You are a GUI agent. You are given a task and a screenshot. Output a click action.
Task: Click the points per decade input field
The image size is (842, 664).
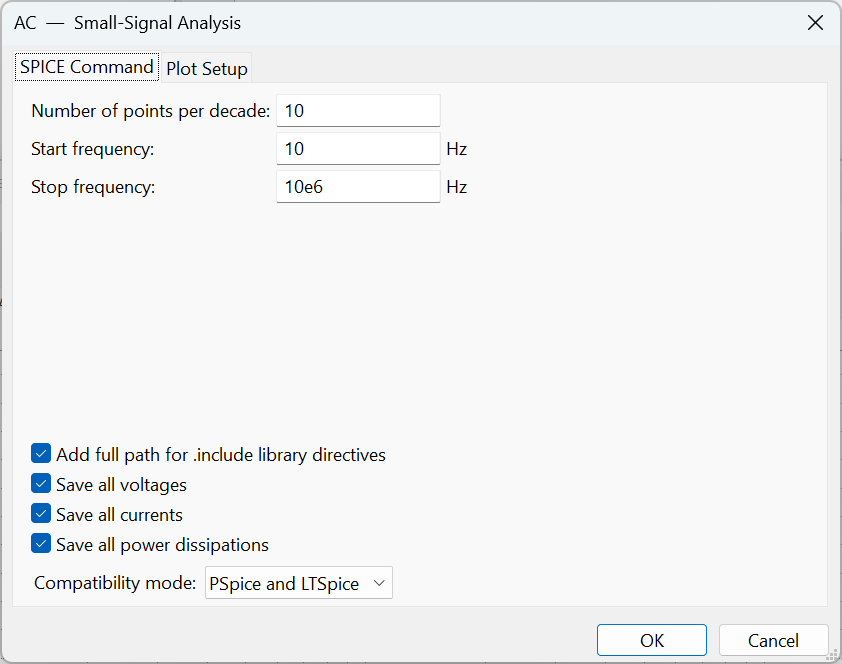pyautogui.click(x=358, y=111)
